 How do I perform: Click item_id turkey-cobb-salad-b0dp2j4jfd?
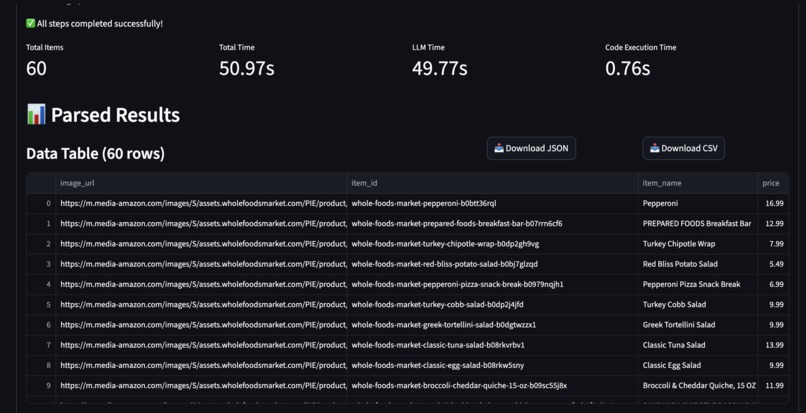492,304
